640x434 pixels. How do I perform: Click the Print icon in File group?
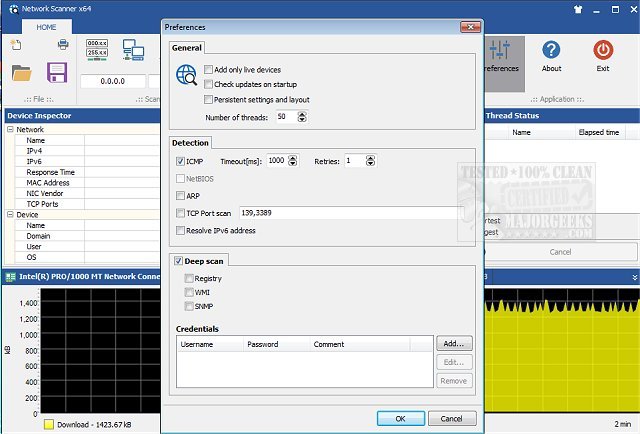[62, 44]
